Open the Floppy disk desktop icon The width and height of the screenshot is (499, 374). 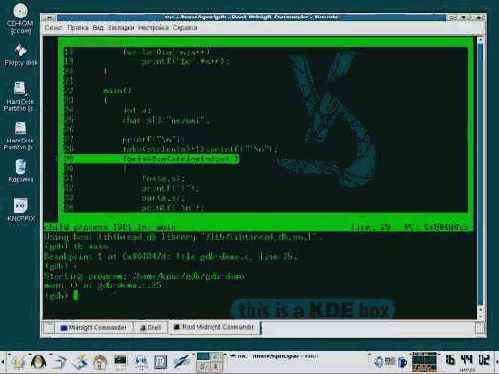(x=21, y=55)
